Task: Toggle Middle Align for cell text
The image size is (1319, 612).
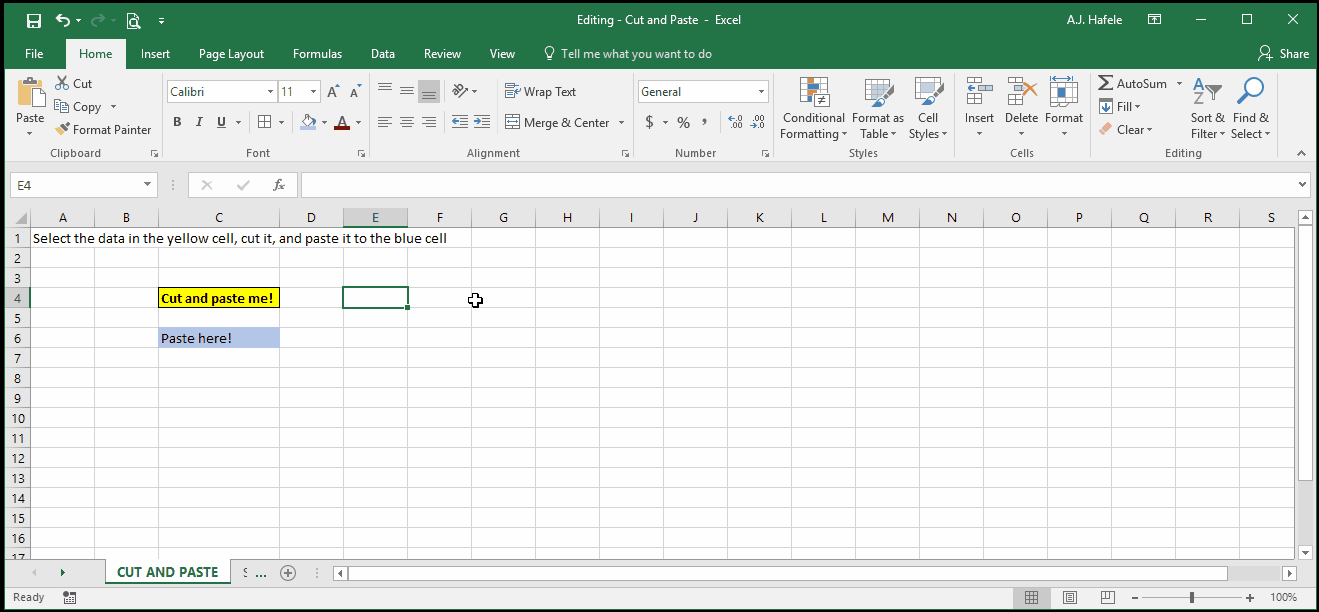Action: tap(407, 91)
